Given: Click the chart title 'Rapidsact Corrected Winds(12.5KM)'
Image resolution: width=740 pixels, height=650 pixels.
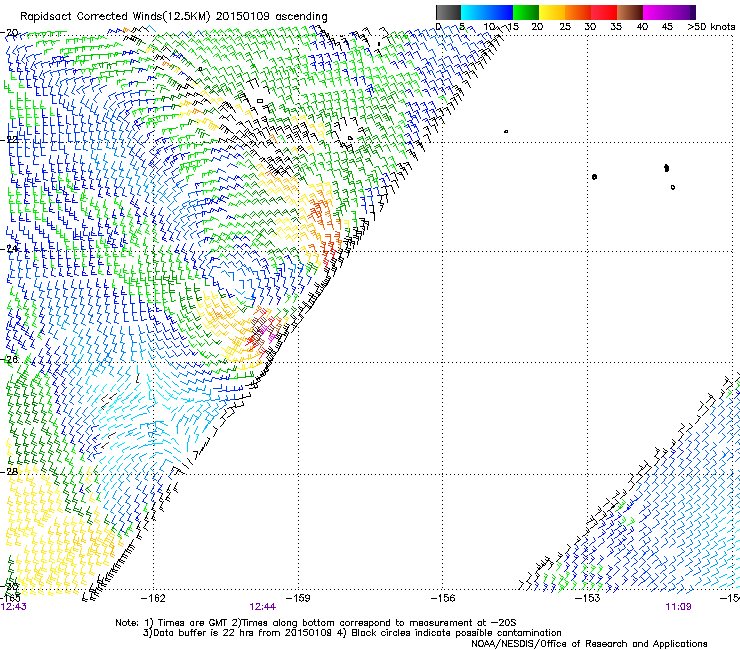Looking at the screenshot, I should [x=115, y=16].
